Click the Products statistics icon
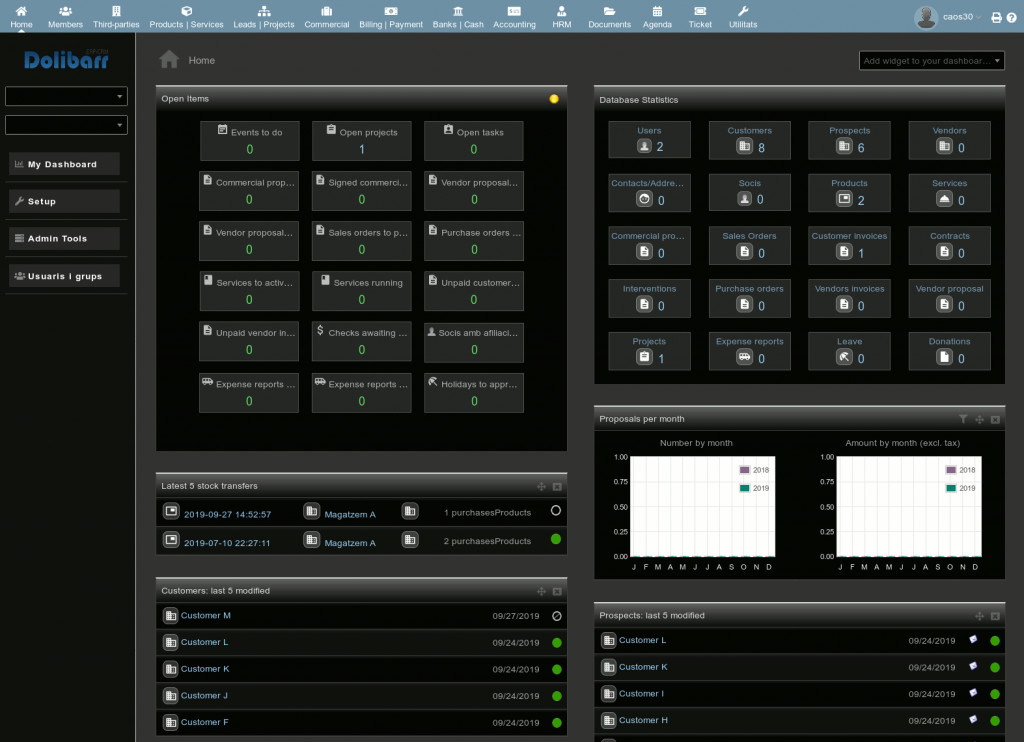The width and height of the screenshot is (1024, 742). tap(844, 199)
